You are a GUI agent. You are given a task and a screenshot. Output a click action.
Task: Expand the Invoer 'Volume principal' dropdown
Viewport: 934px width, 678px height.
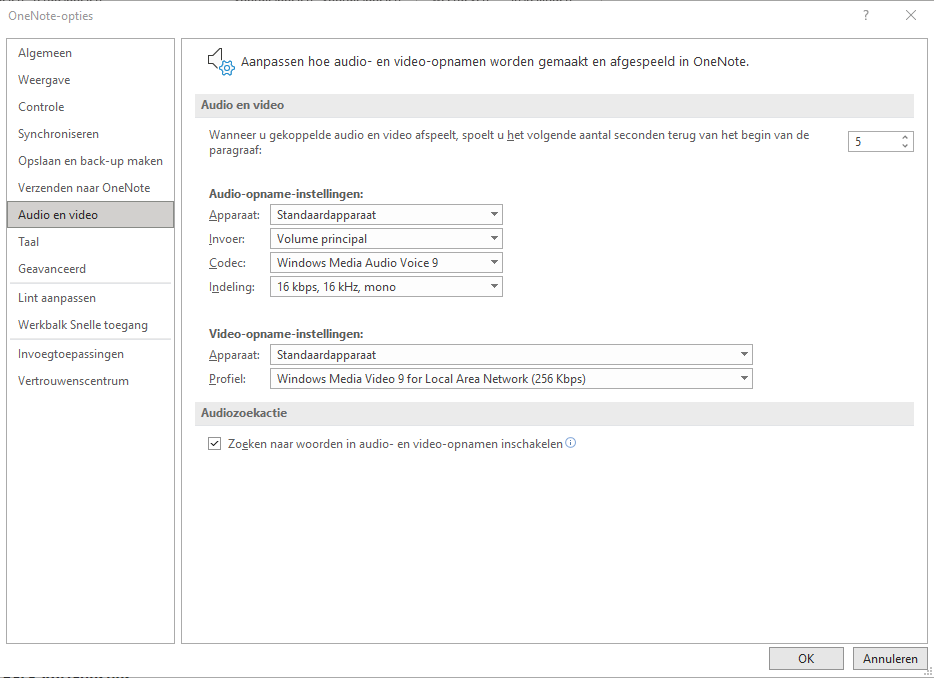[386, 239]
